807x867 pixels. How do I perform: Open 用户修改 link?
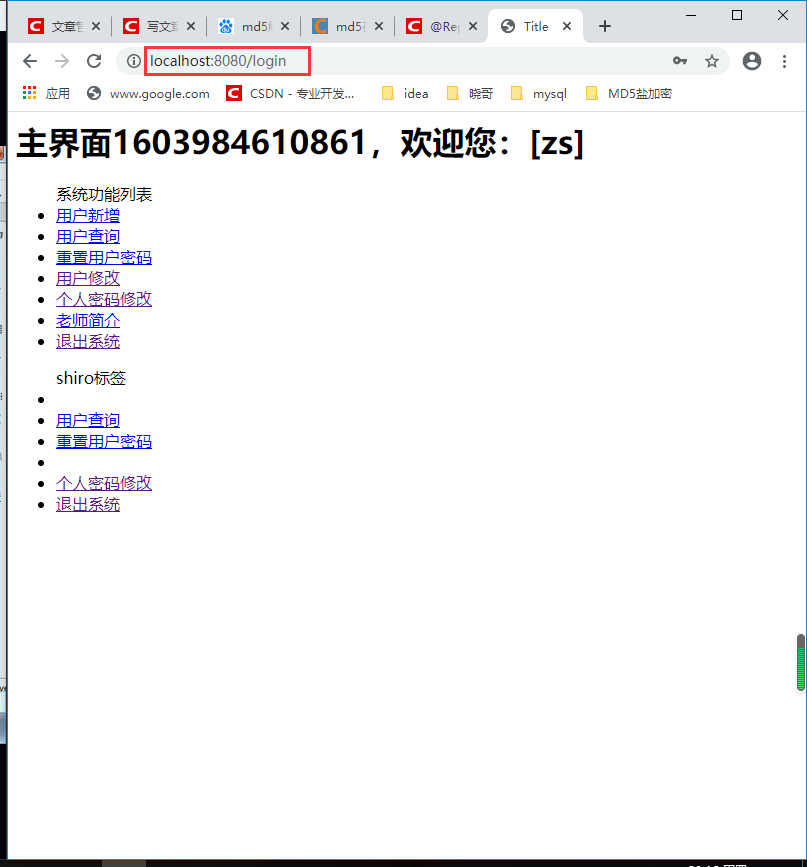pos(88,278)
